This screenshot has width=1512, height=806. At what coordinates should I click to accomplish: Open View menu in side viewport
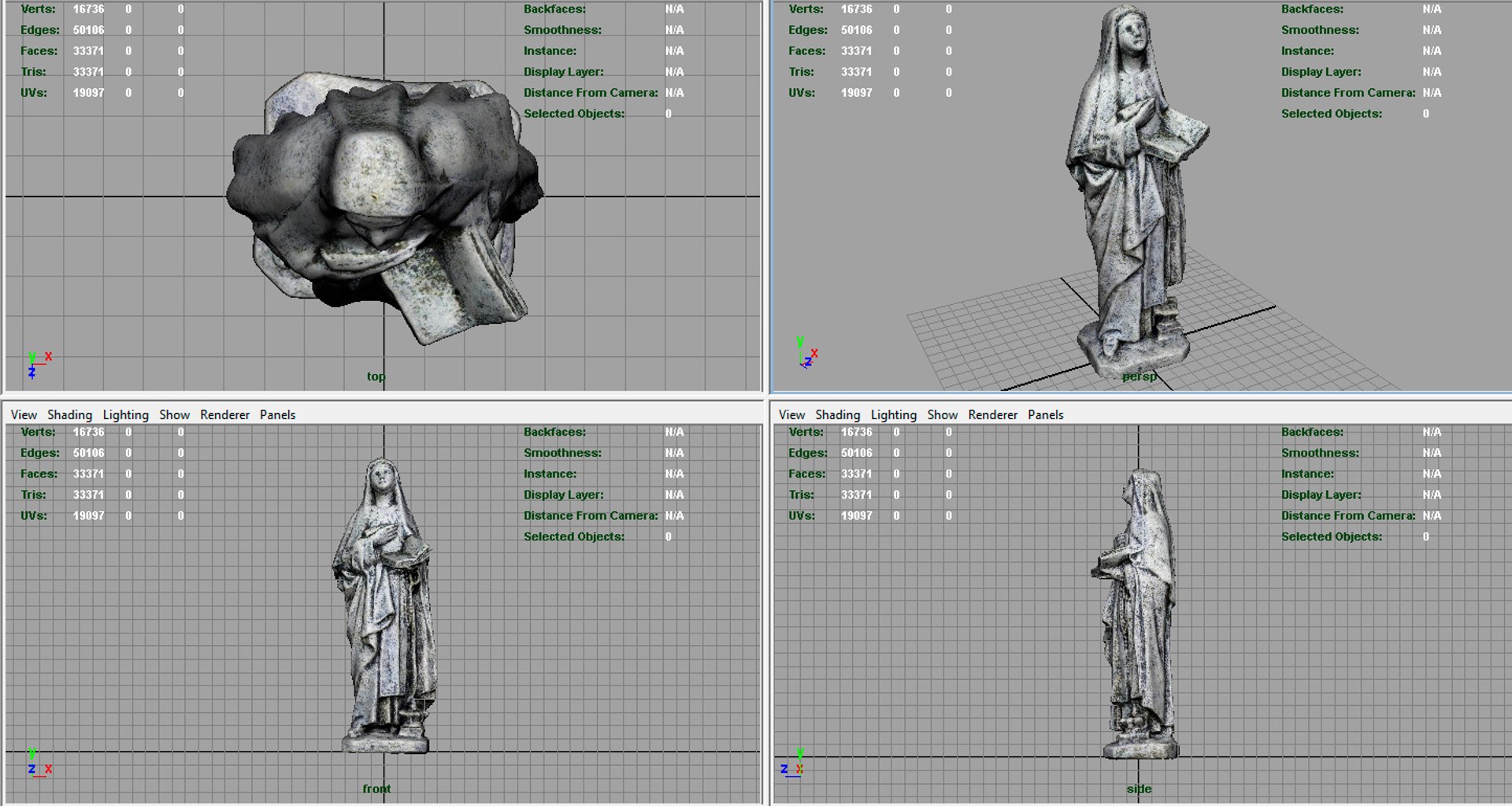(791, 414)
